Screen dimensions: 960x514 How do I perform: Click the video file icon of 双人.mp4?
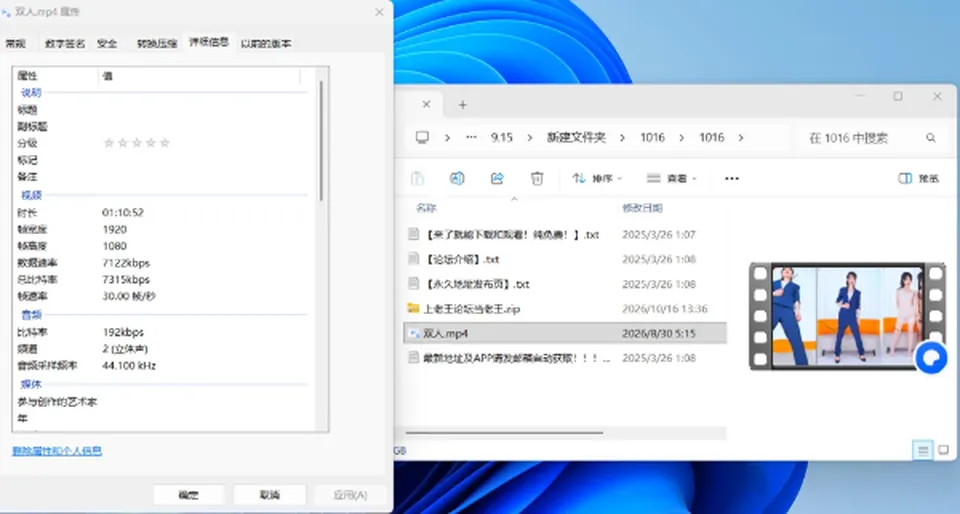[x=414, y=333]
